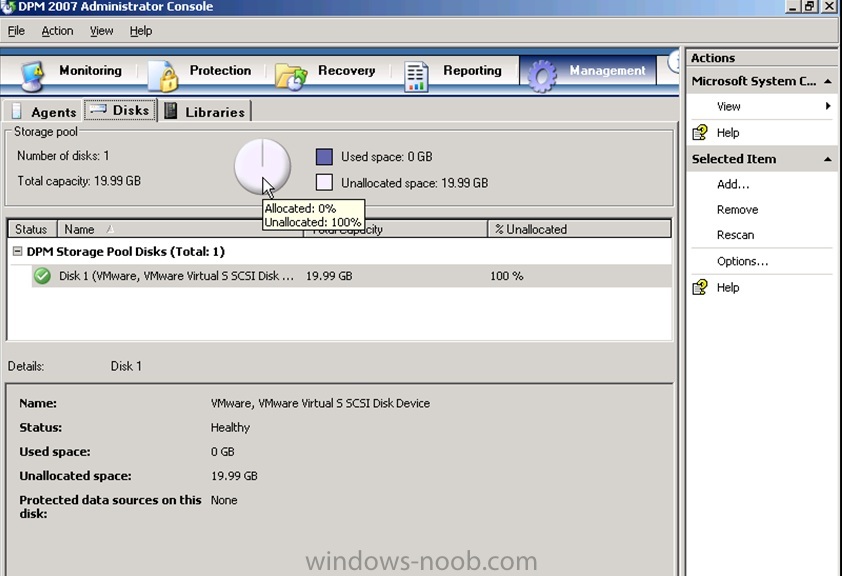Image resolution: width=842 pixels, height=576 pixels.
Task: Click the 19.99 GB capacity cell of Disk 1
Action: pos(329,276)
